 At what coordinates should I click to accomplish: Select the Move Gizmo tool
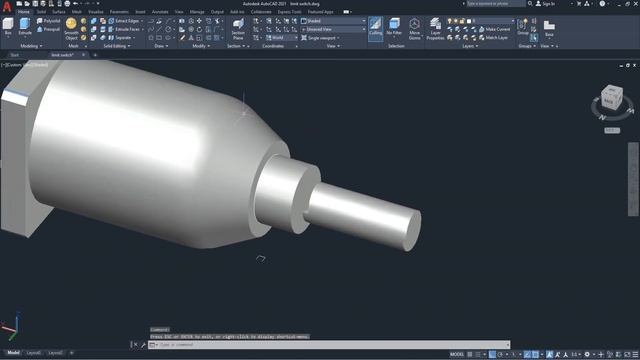(x=414, y=29)
